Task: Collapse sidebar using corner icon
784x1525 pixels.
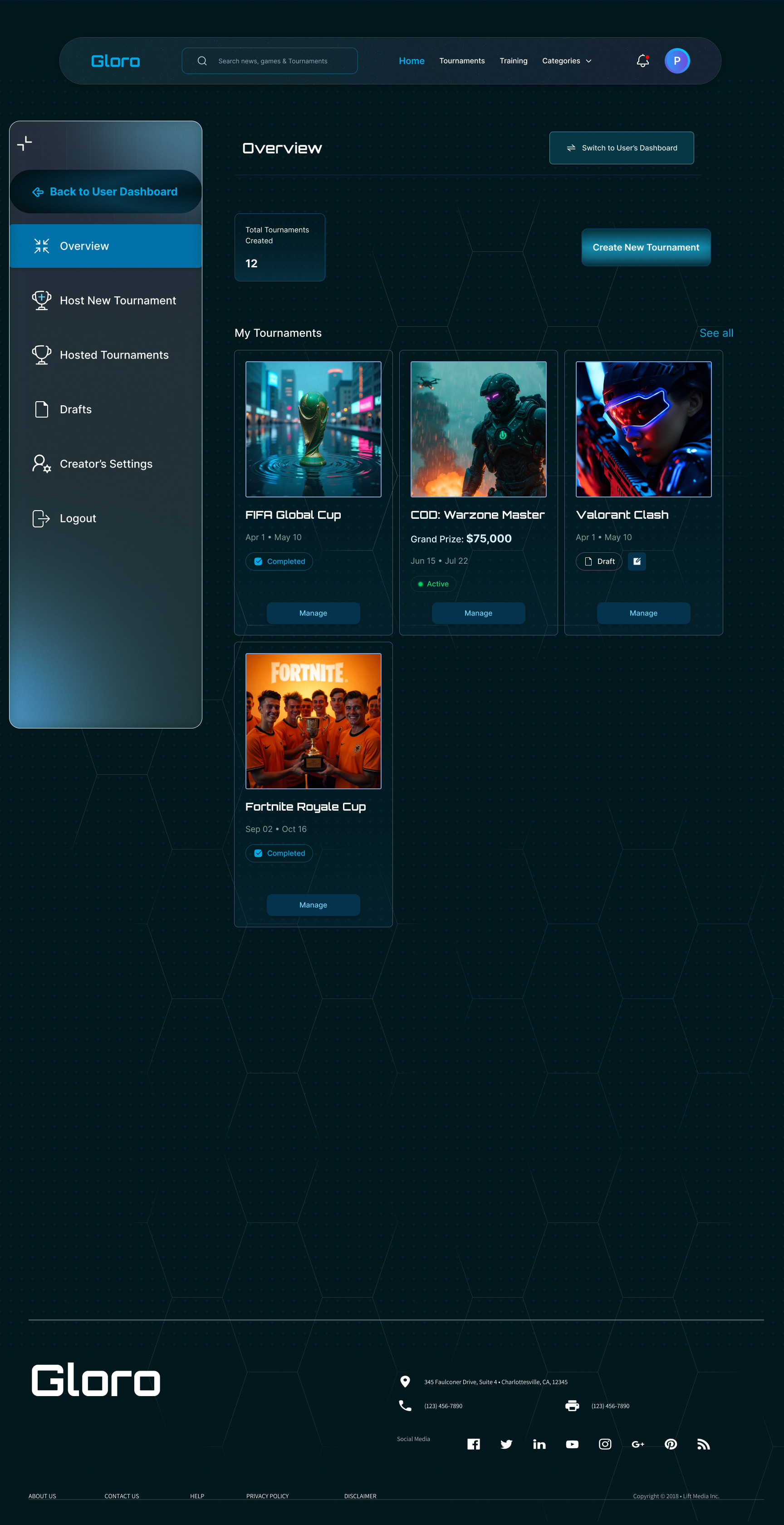Action: tap(25, 143)
